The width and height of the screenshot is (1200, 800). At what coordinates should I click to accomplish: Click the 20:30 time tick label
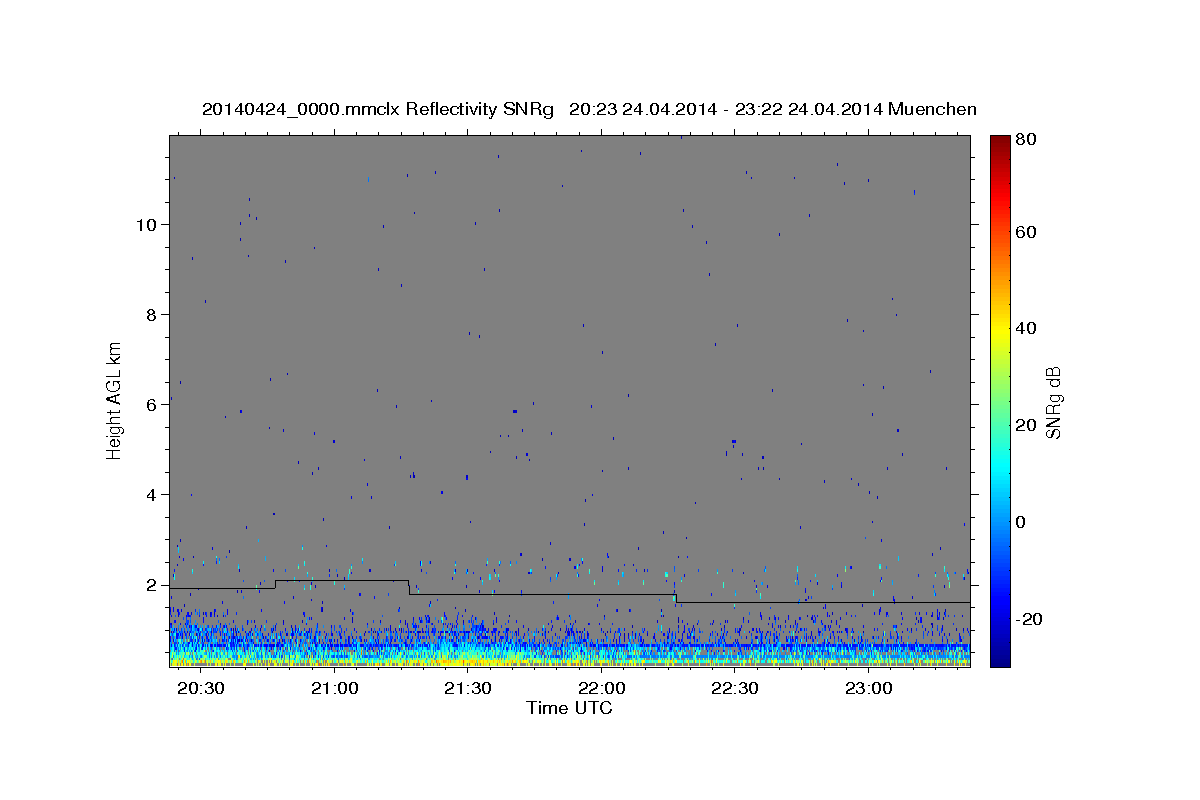pyautogui.click(x=201, y=689)
